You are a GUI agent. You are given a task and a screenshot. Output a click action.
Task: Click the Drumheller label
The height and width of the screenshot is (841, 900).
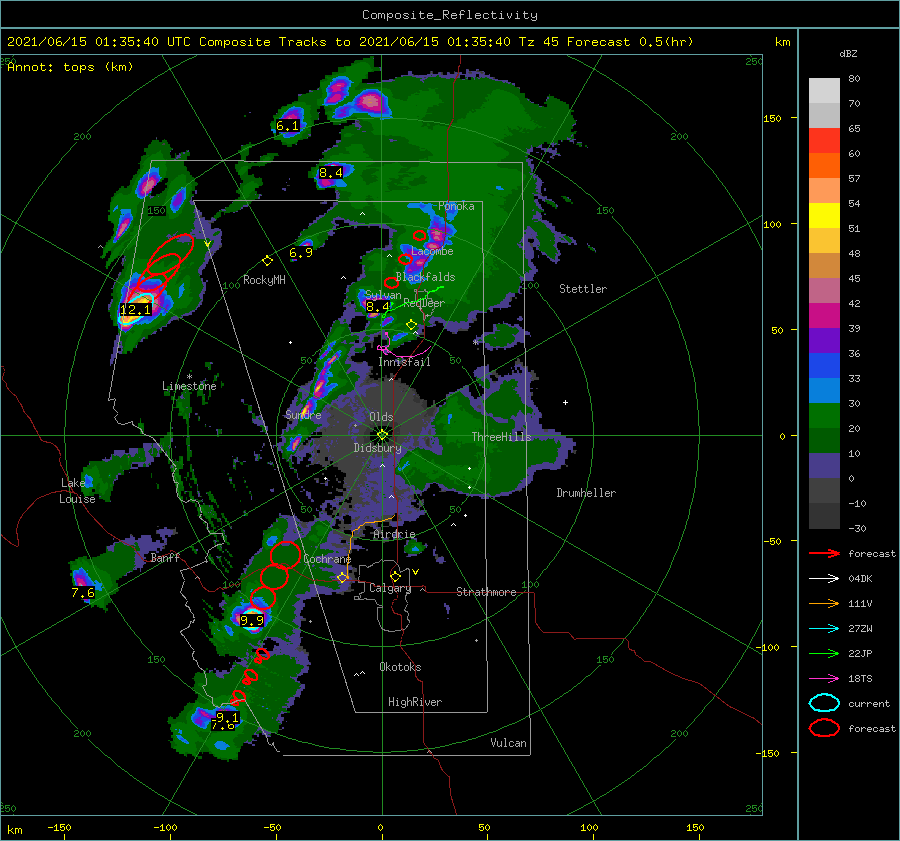(586, 493)
